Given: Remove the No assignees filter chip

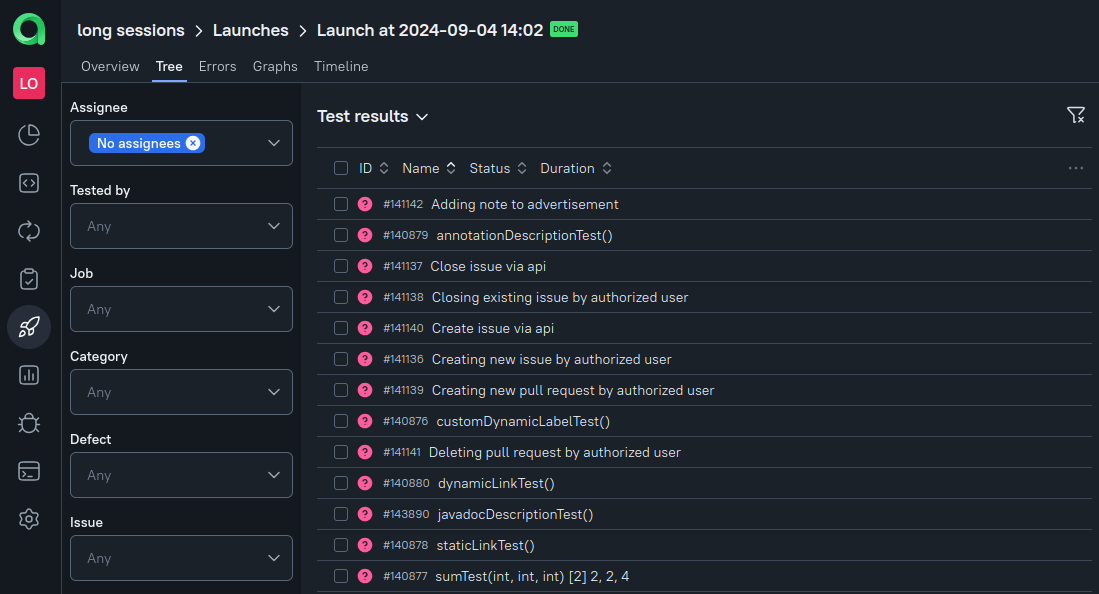Looking at the screenshot, I should click(x=193, y=143).
